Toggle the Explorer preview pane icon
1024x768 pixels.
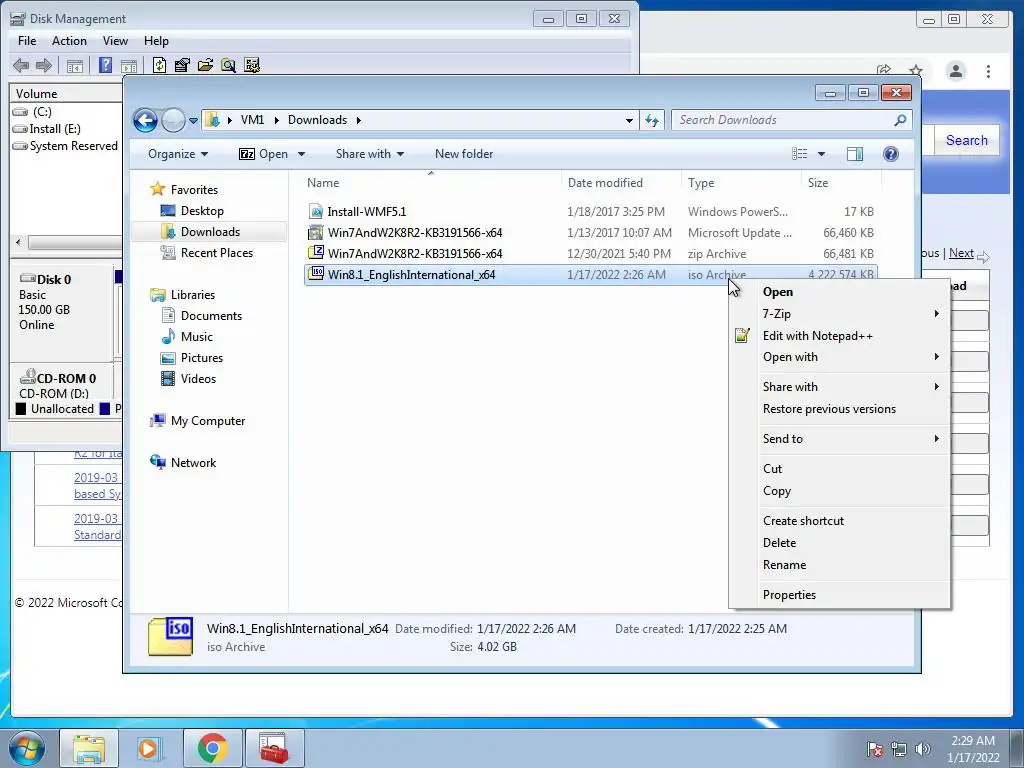point(854,154)
